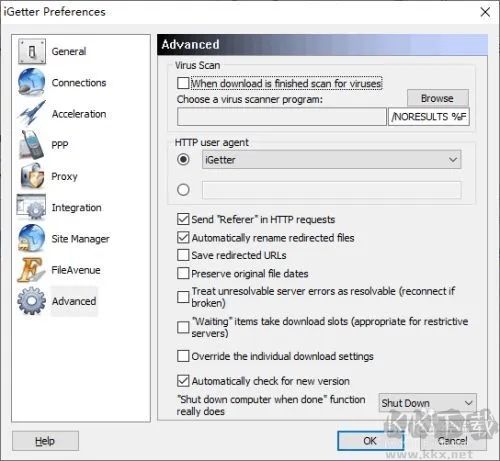500x461 pixels.
Task: Select the PPP phone icon
Action: click(x=32, y=145)
